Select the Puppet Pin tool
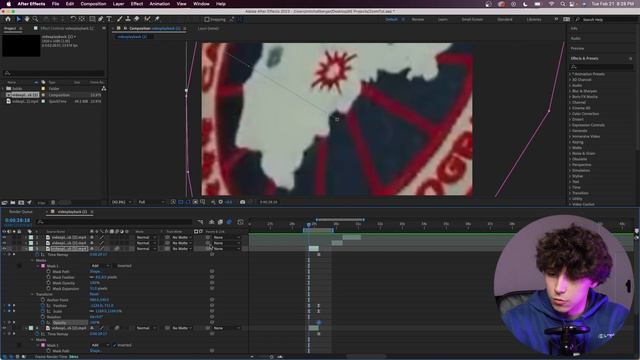 click(x=157, y=19)
